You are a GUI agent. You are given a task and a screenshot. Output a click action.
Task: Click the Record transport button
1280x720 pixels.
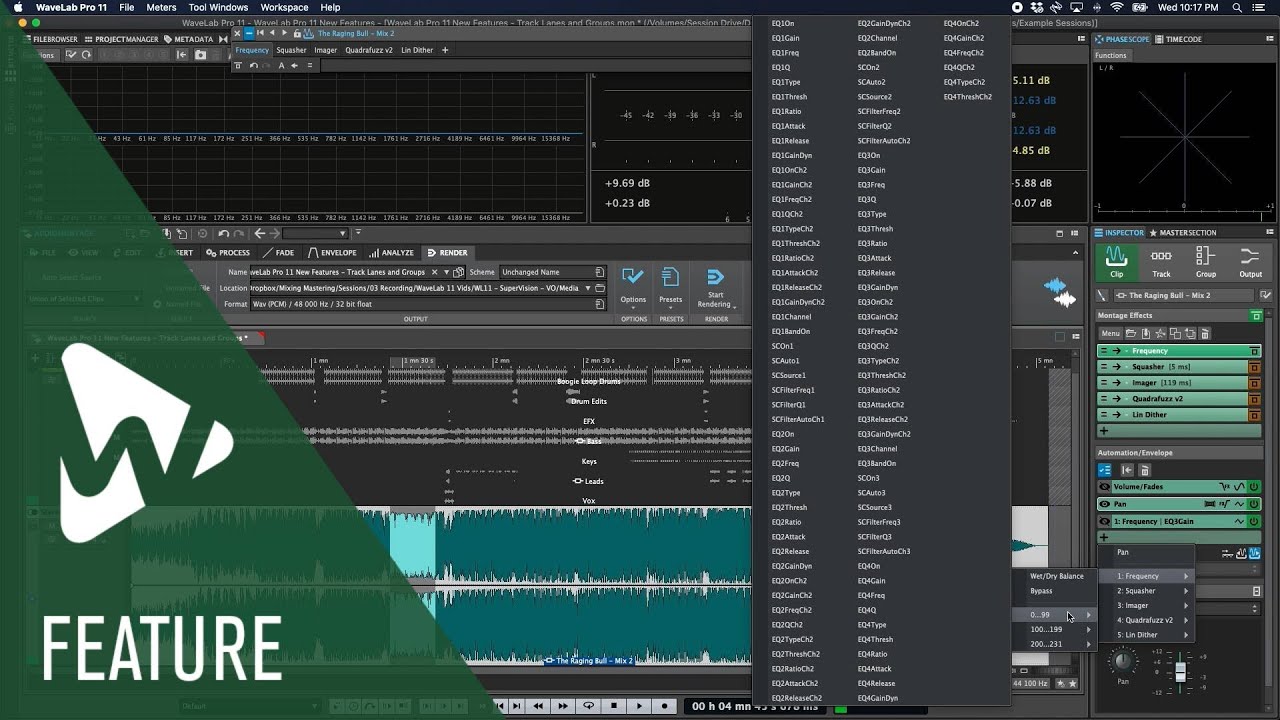point(664,706)
